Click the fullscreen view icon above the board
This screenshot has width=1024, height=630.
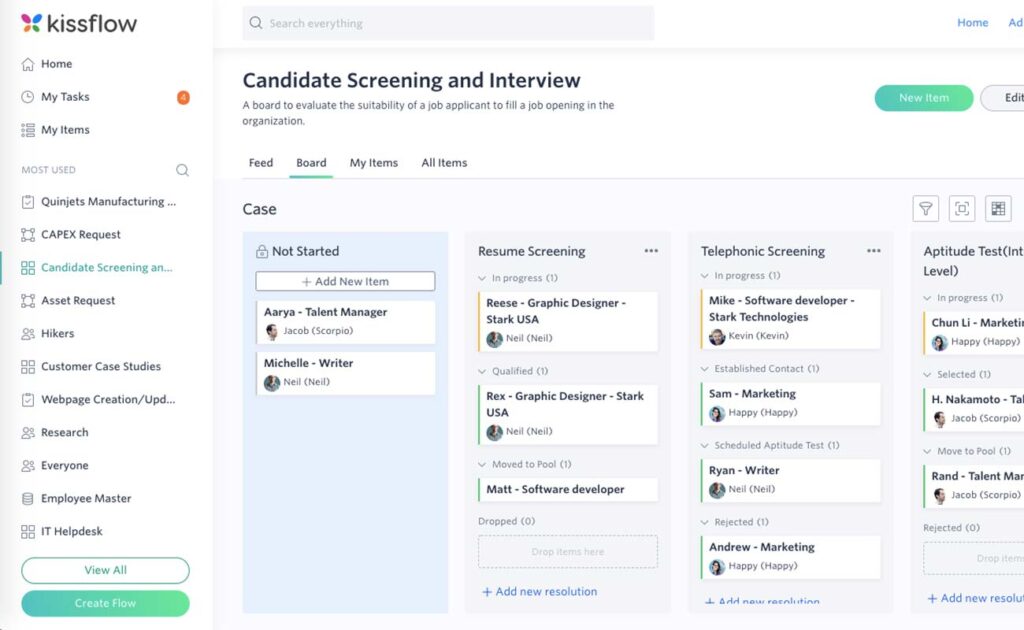point(962,208)
